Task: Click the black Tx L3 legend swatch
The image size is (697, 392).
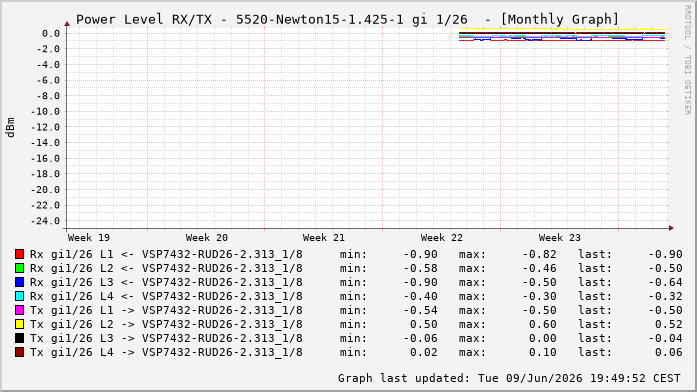Action: [x=19, y=338]
